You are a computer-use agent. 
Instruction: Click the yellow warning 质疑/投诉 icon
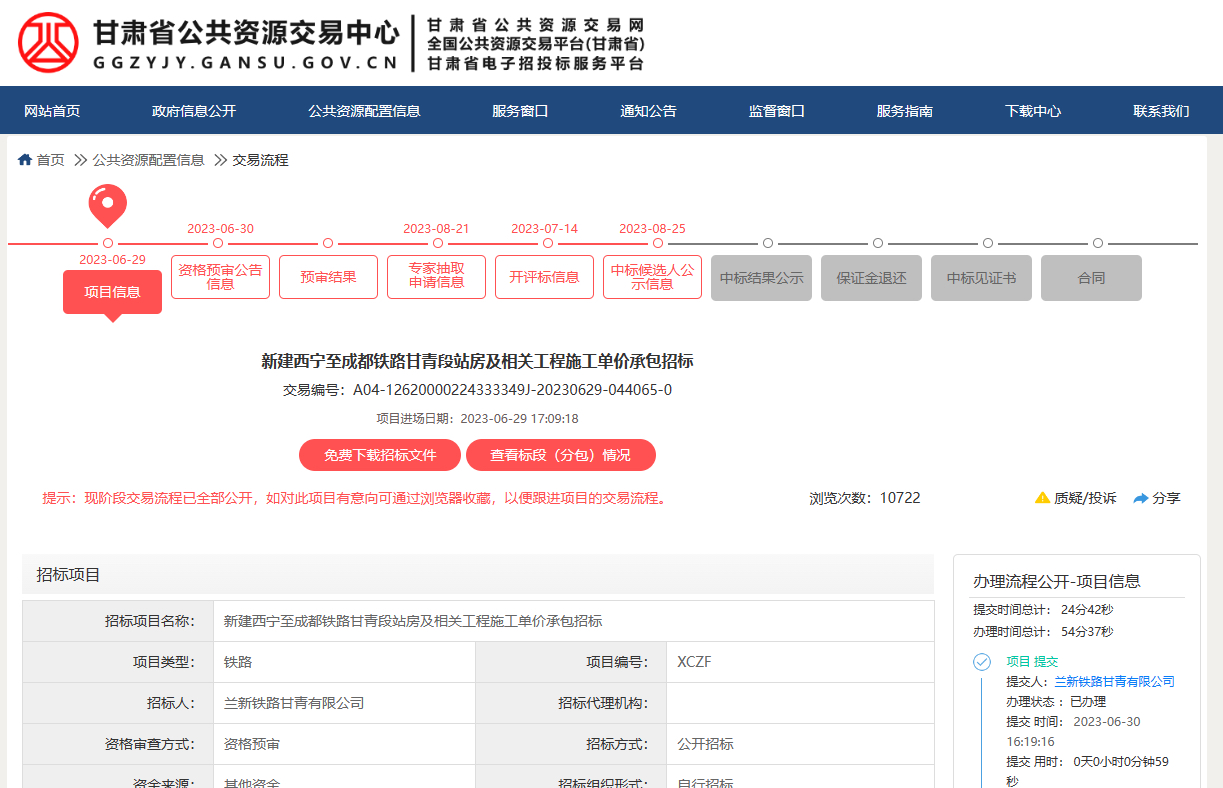pos(1042,498)
